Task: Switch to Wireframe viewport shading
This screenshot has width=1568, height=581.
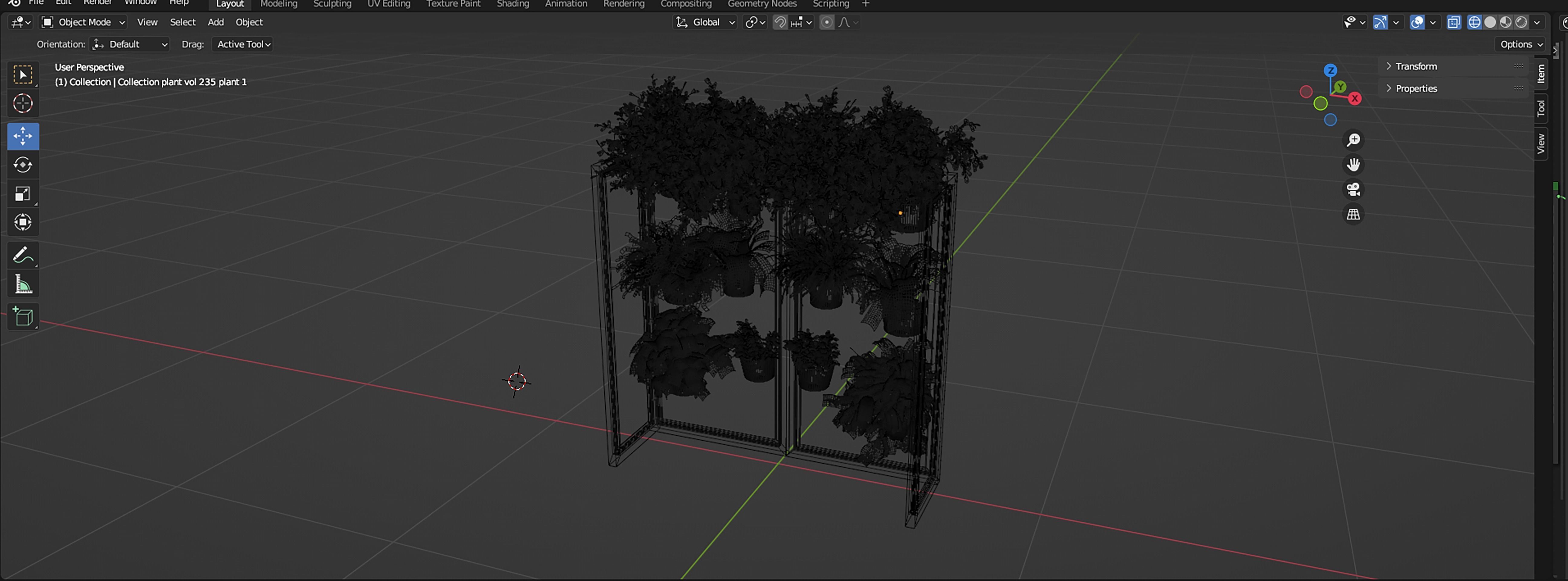Action: [x=1474, y=22]
